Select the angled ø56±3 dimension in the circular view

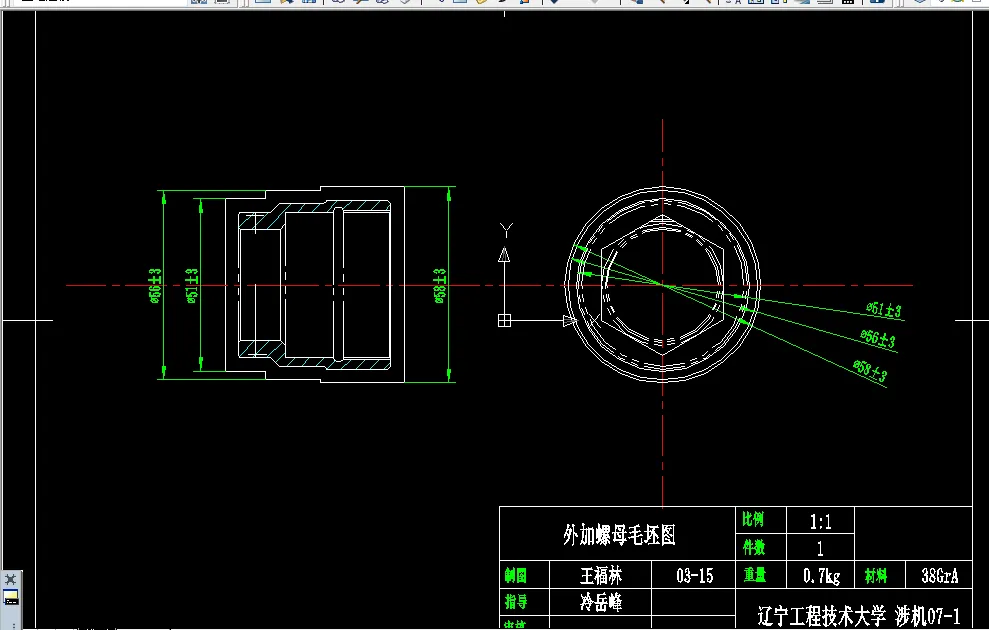(x=878, y=338)
